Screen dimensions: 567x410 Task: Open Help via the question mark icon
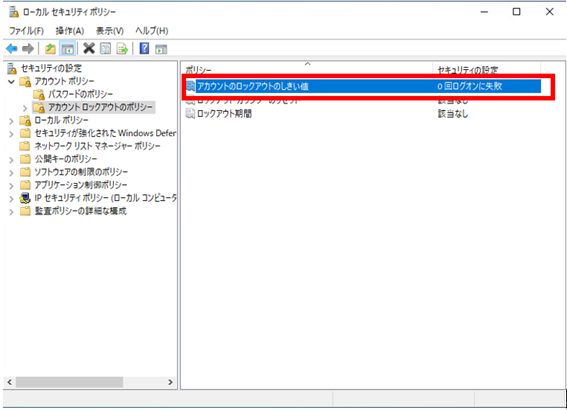pos(144,48)
